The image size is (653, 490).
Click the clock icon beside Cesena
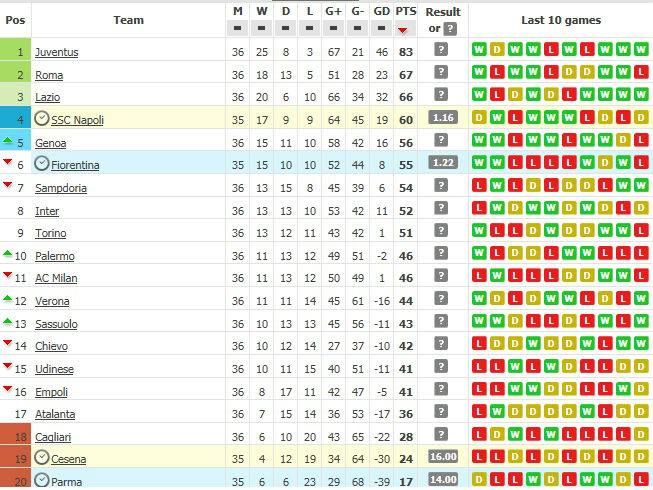[x=42, y=458]
